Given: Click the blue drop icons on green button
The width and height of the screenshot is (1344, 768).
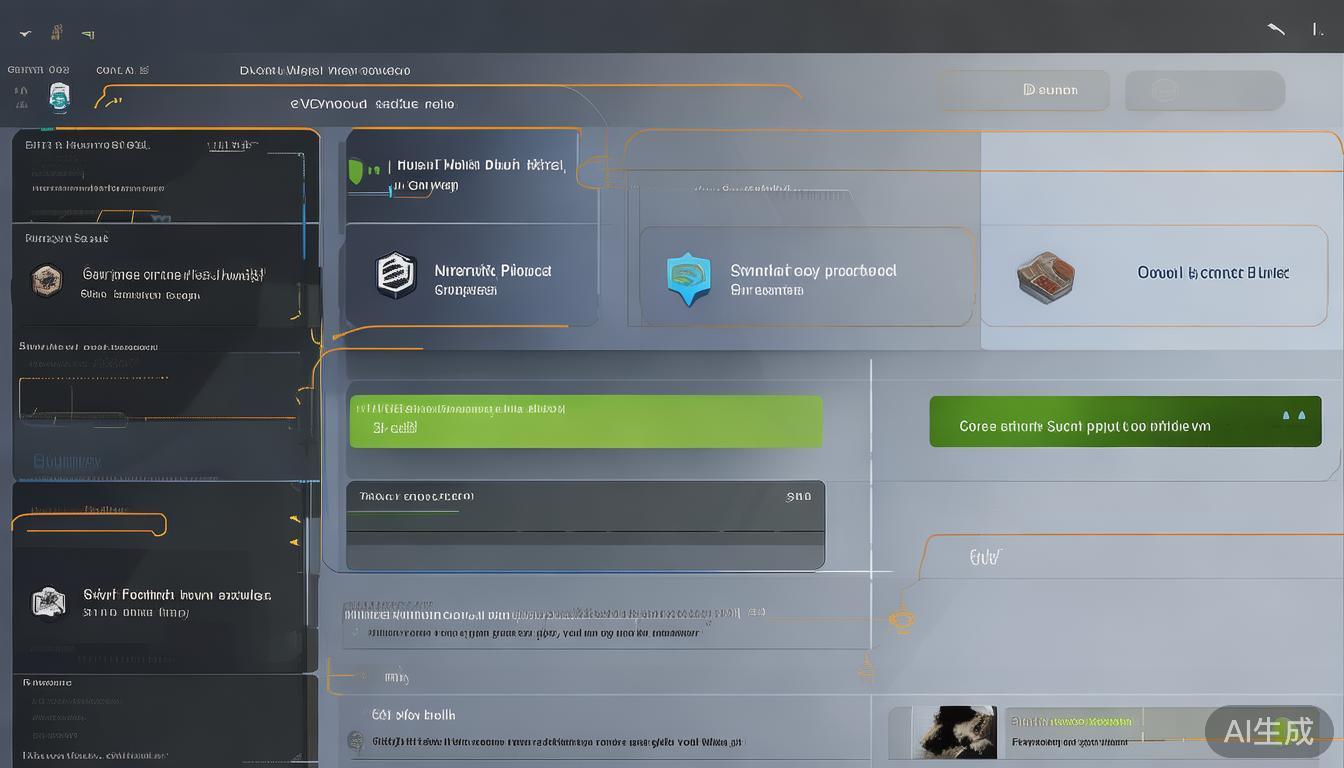Looking at the screenshot, I should pyautogui.click(x=1292, y=415).
